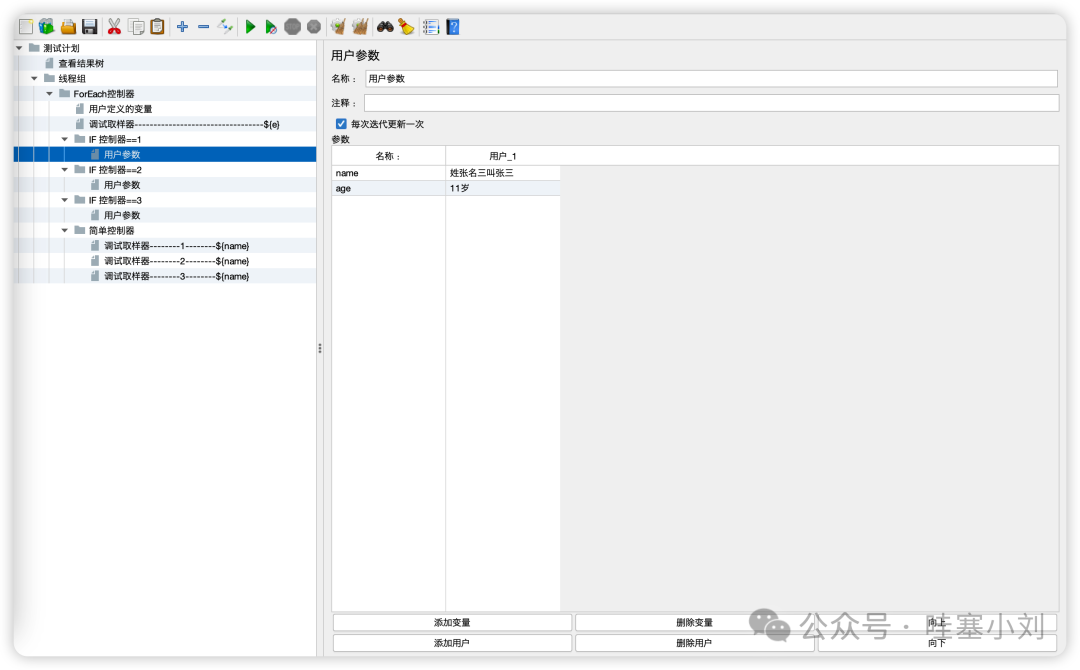Select the 用户定义的变量 tree node

[x=121, y=109]
